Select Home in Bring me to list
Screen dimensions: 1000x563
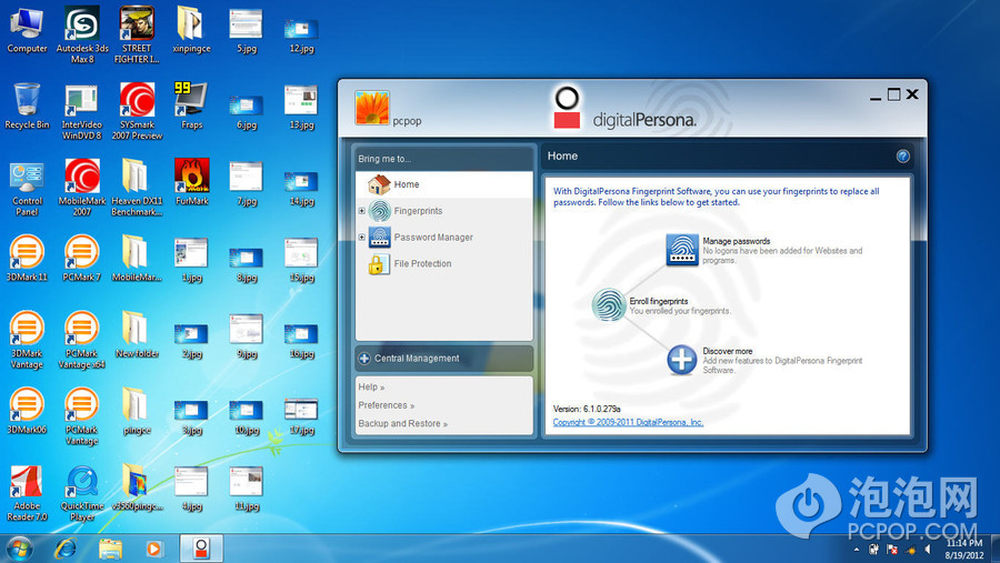(x=444, y=184)
